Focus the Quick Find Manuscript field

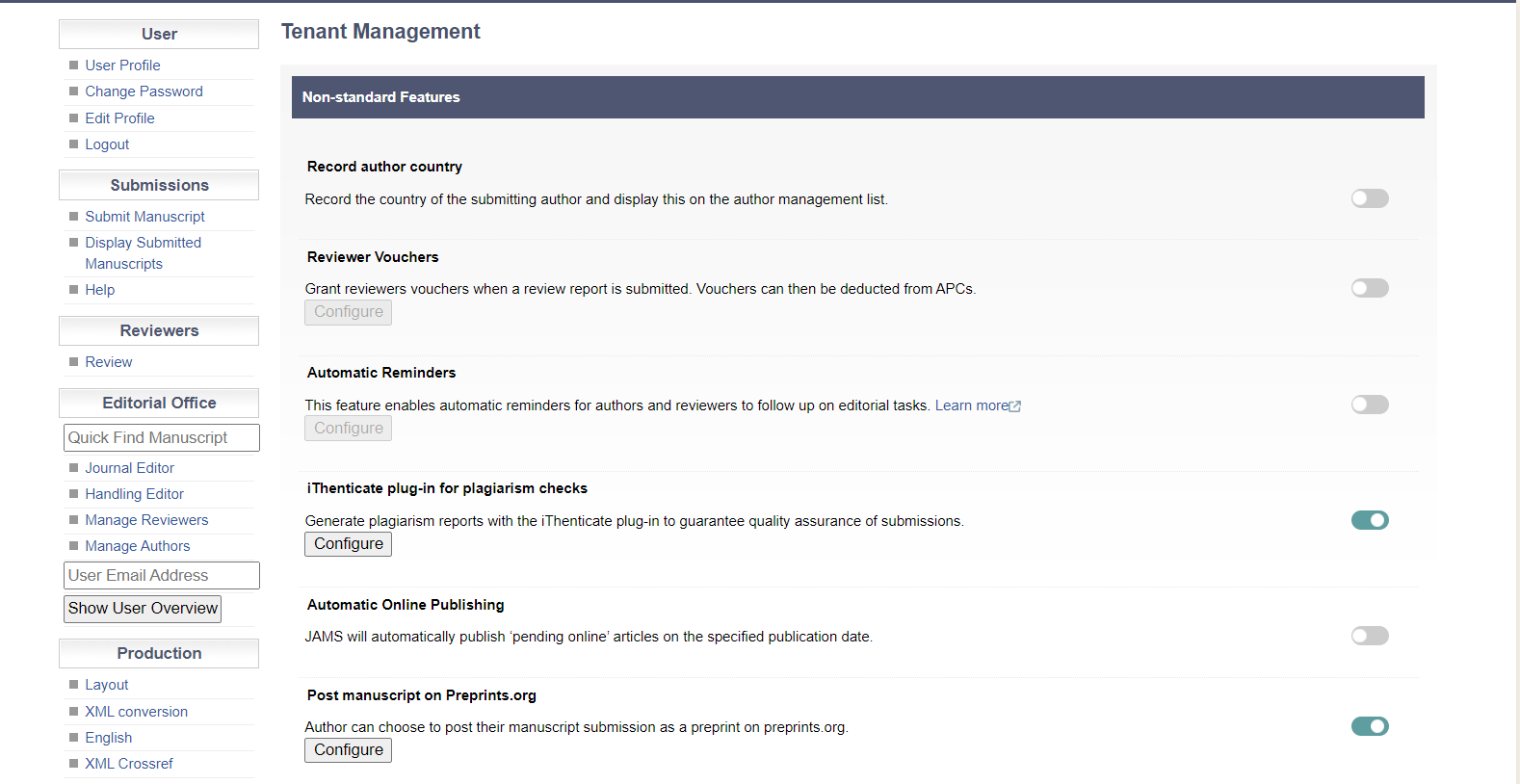click(161, 437)
